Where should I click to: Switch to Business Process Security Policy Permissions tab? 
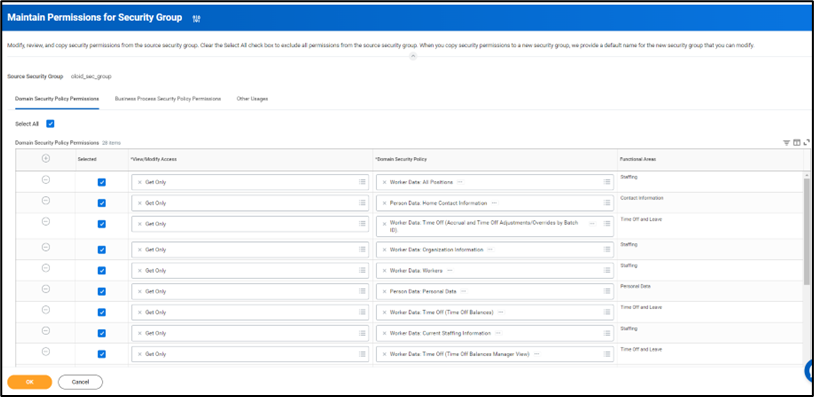coord(168,98)
